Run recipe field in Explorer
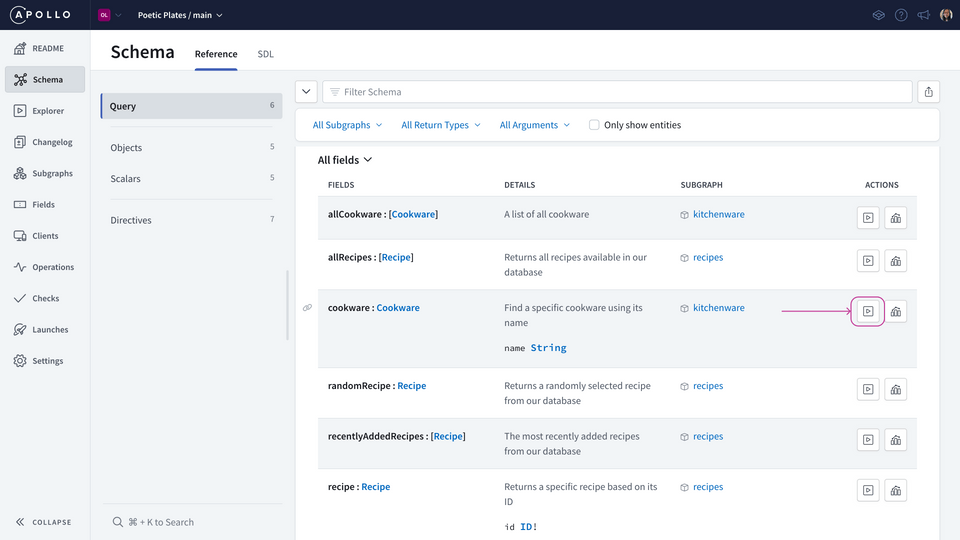The width and height of the screenshot is (960, 540). pyautogui.click(x=868, y=490)
